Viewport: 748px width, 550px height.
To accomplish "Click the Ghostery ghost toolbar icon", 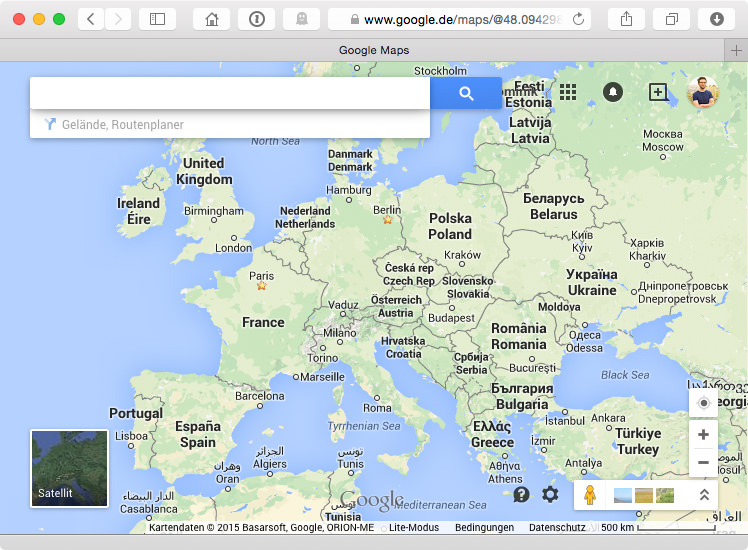I will click(x=301, y=19).
